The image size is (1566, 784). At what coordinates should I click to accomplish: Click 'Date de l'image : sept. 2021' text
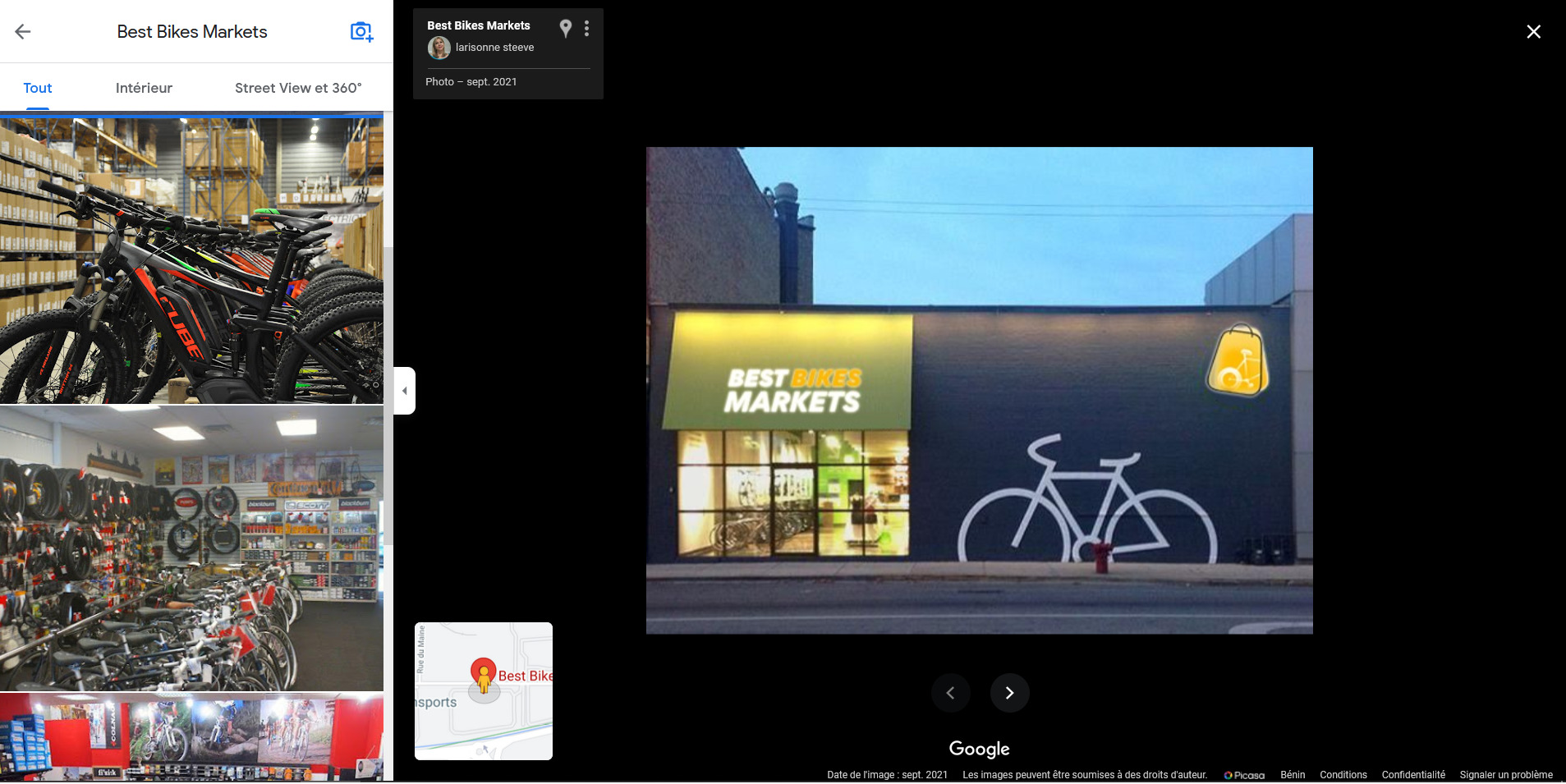(887, 775)
